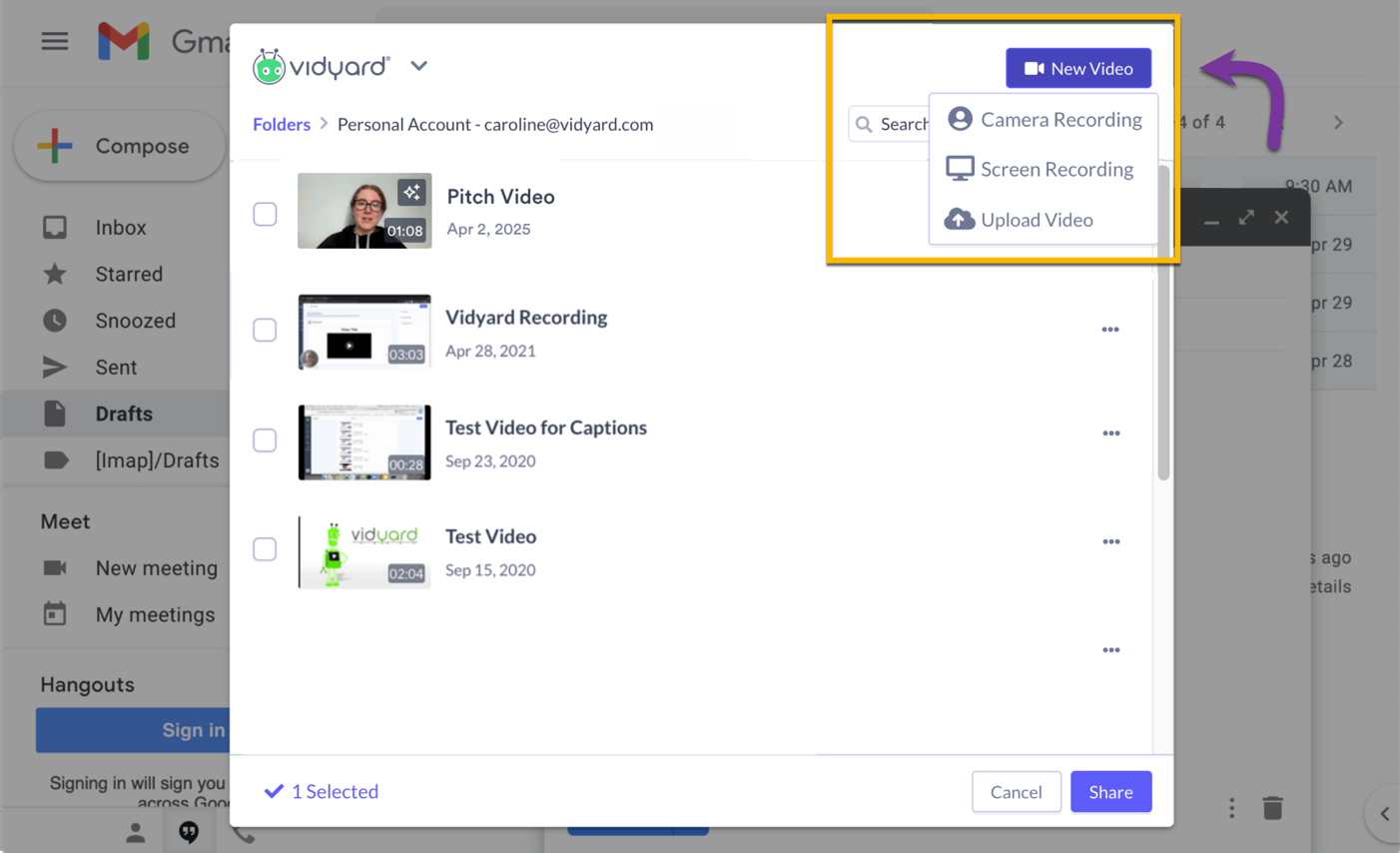
Task: Open the Test Video robot thumbnail
Action: click(364, 551)
